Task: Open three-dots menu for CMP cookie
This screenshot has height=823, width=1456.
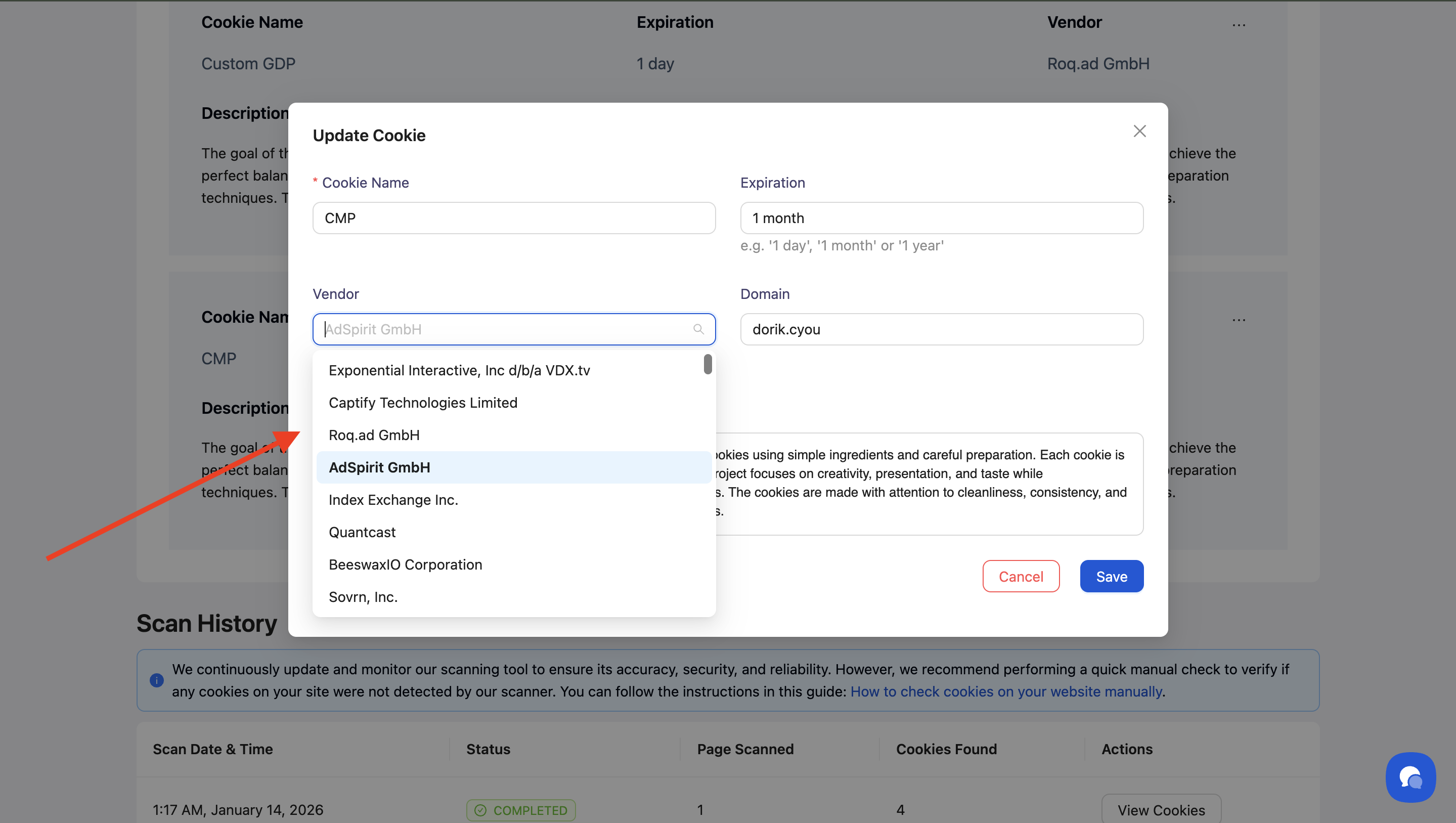Action: (x=1239, y=320)
